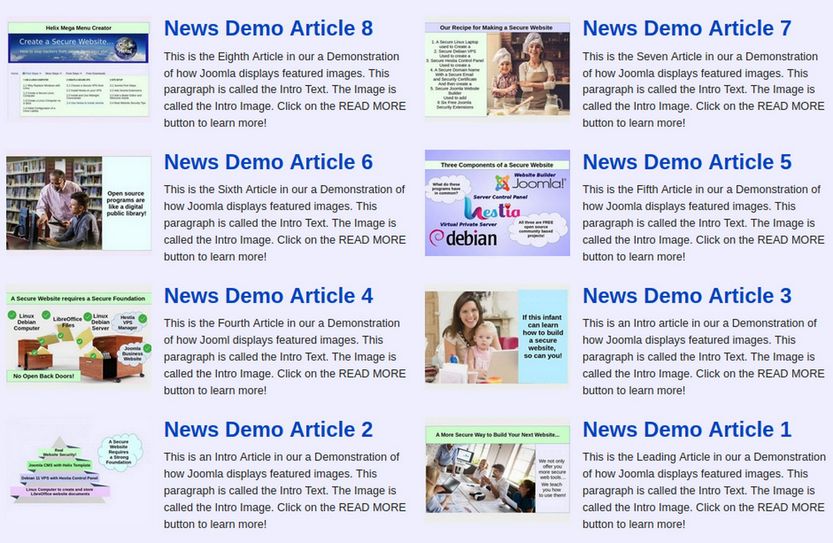Open the News Demo Article 1 title link
This screenshot has width=833, height=543.
[687, 429]
